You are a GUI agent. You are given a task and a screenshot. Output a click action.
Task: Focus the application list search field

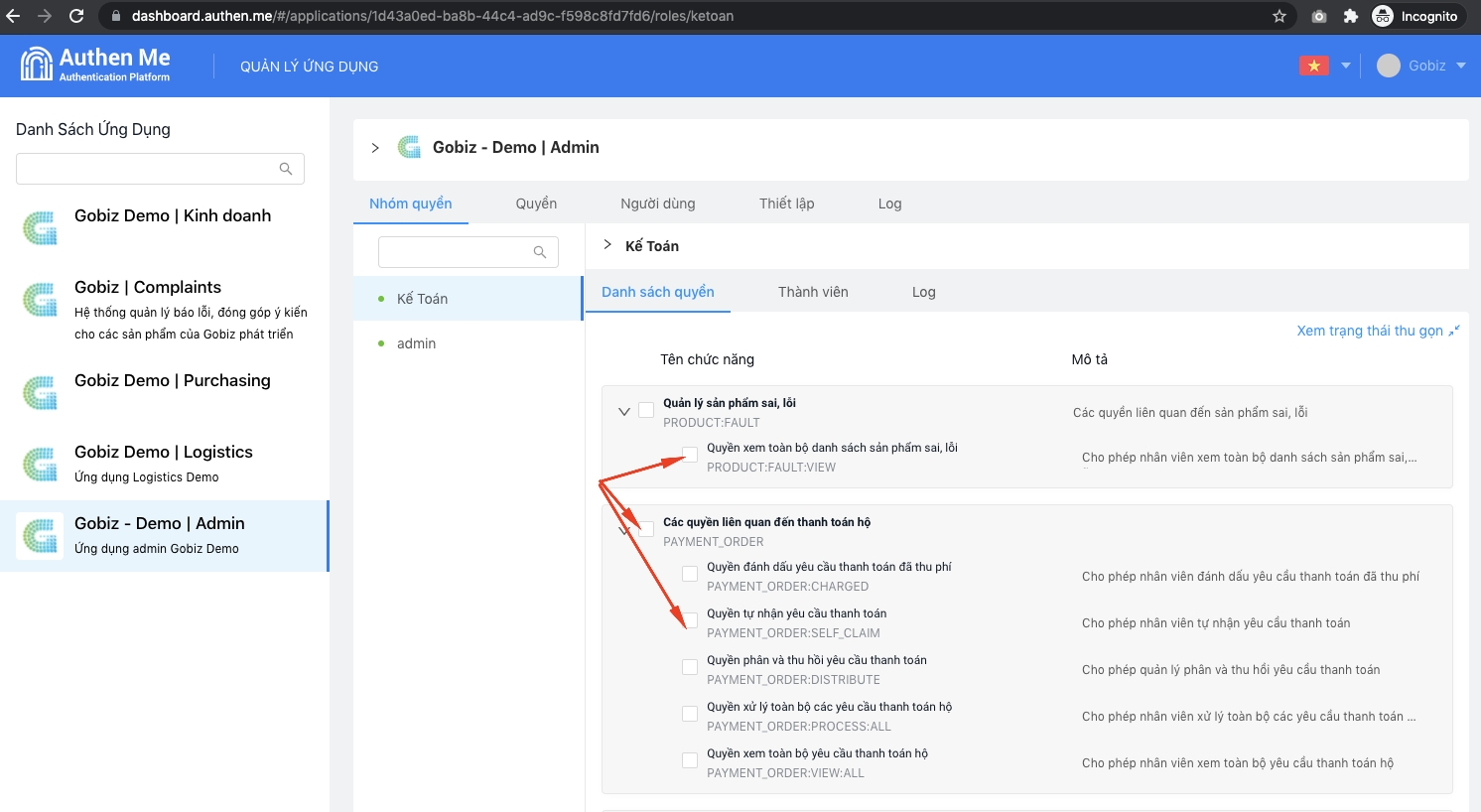point(149,169)
